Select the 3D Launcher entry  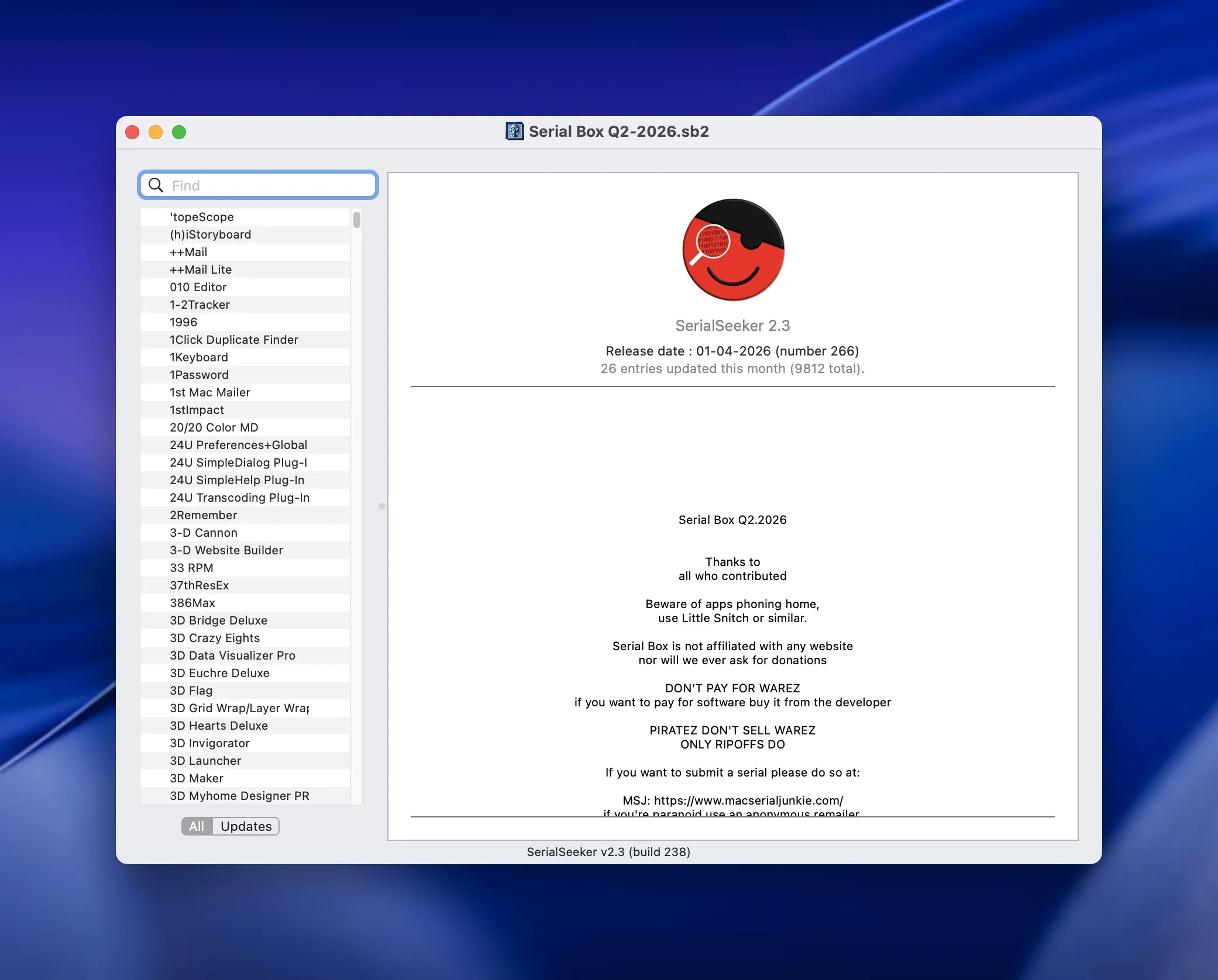tap(245, 761)
